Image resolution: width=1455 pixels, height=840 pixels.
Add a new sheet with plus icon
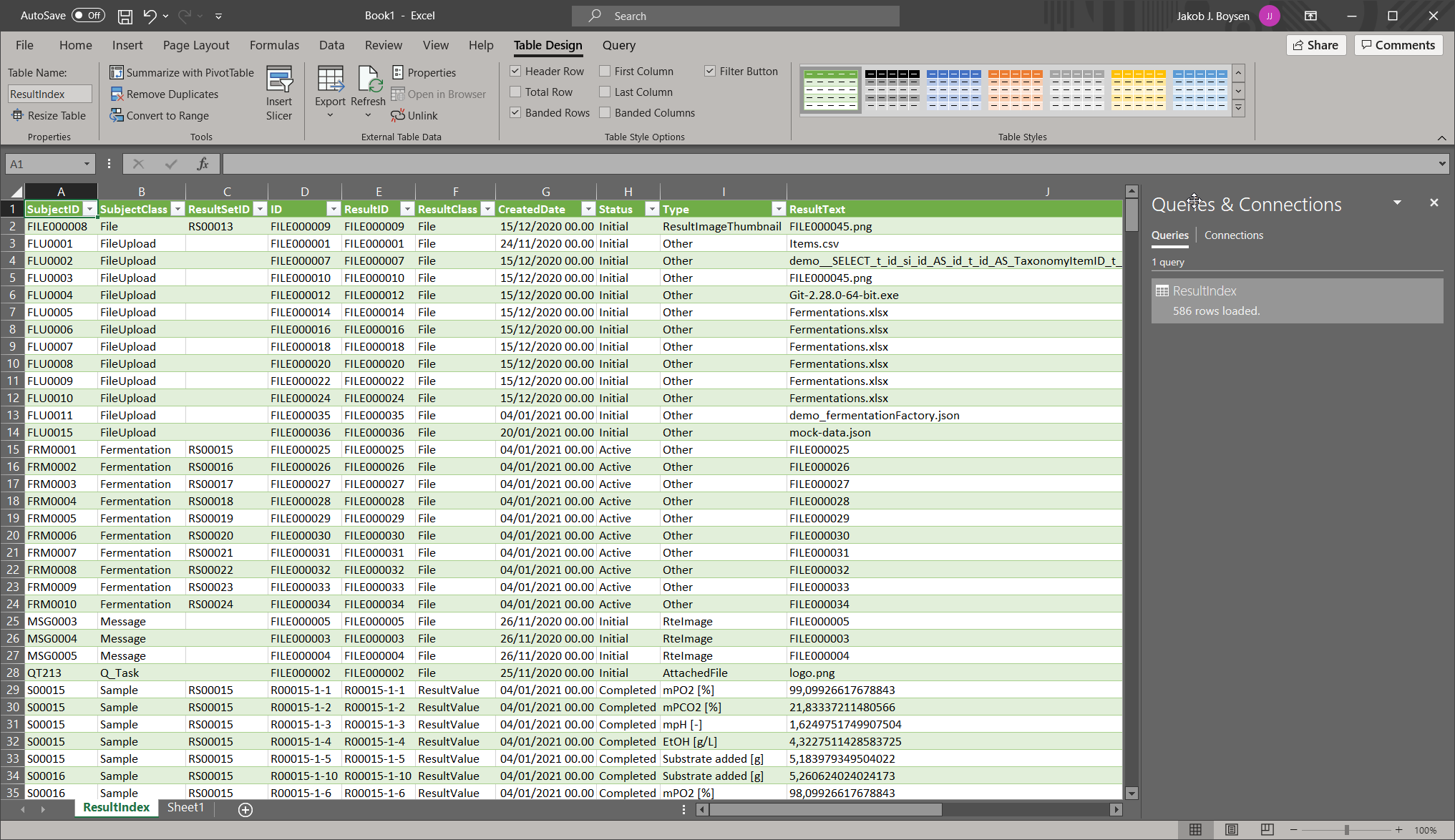click(245, 809)
